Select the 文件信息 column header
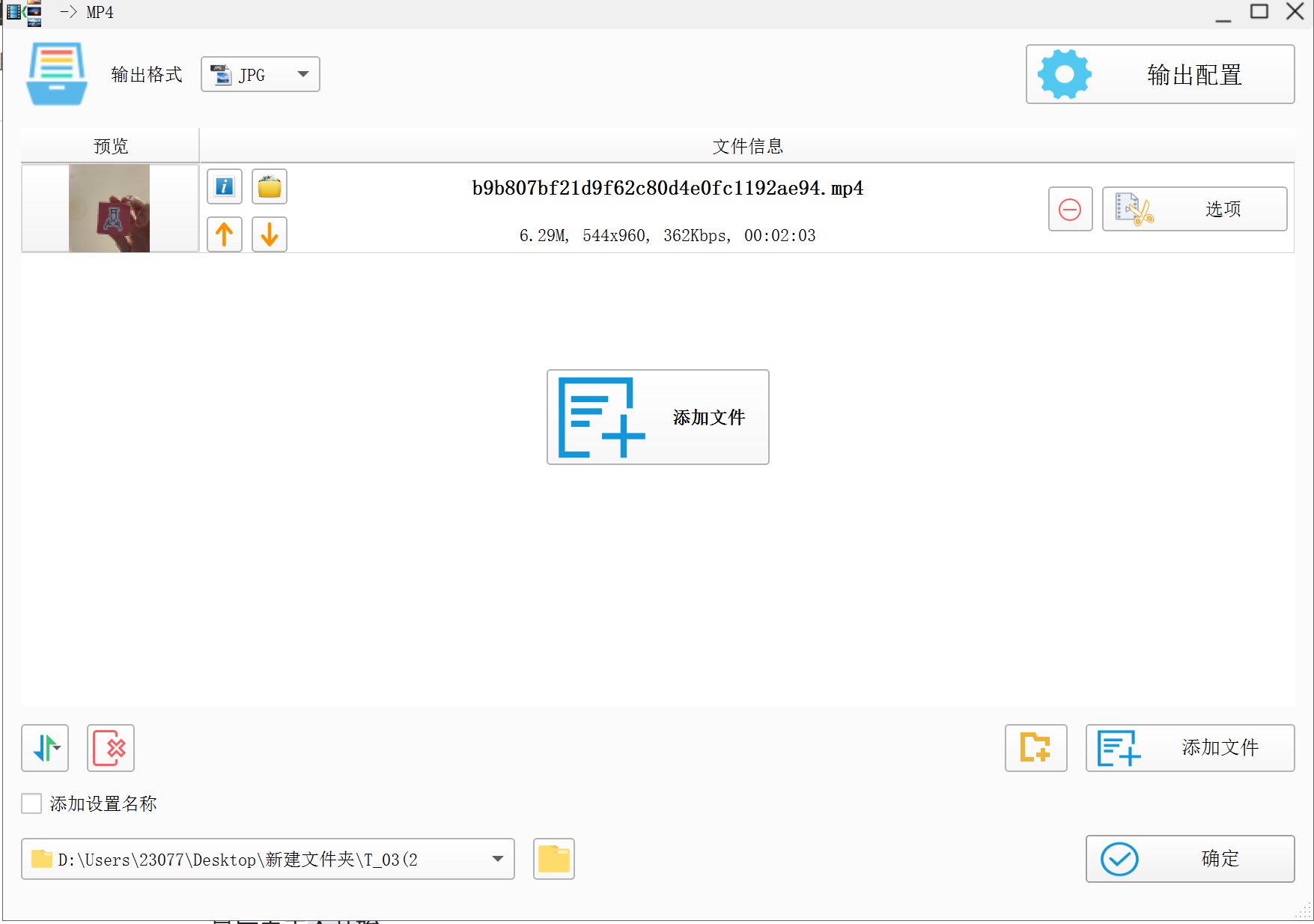This screenshot has width=1314, height=924. click(x=746, y=146)
